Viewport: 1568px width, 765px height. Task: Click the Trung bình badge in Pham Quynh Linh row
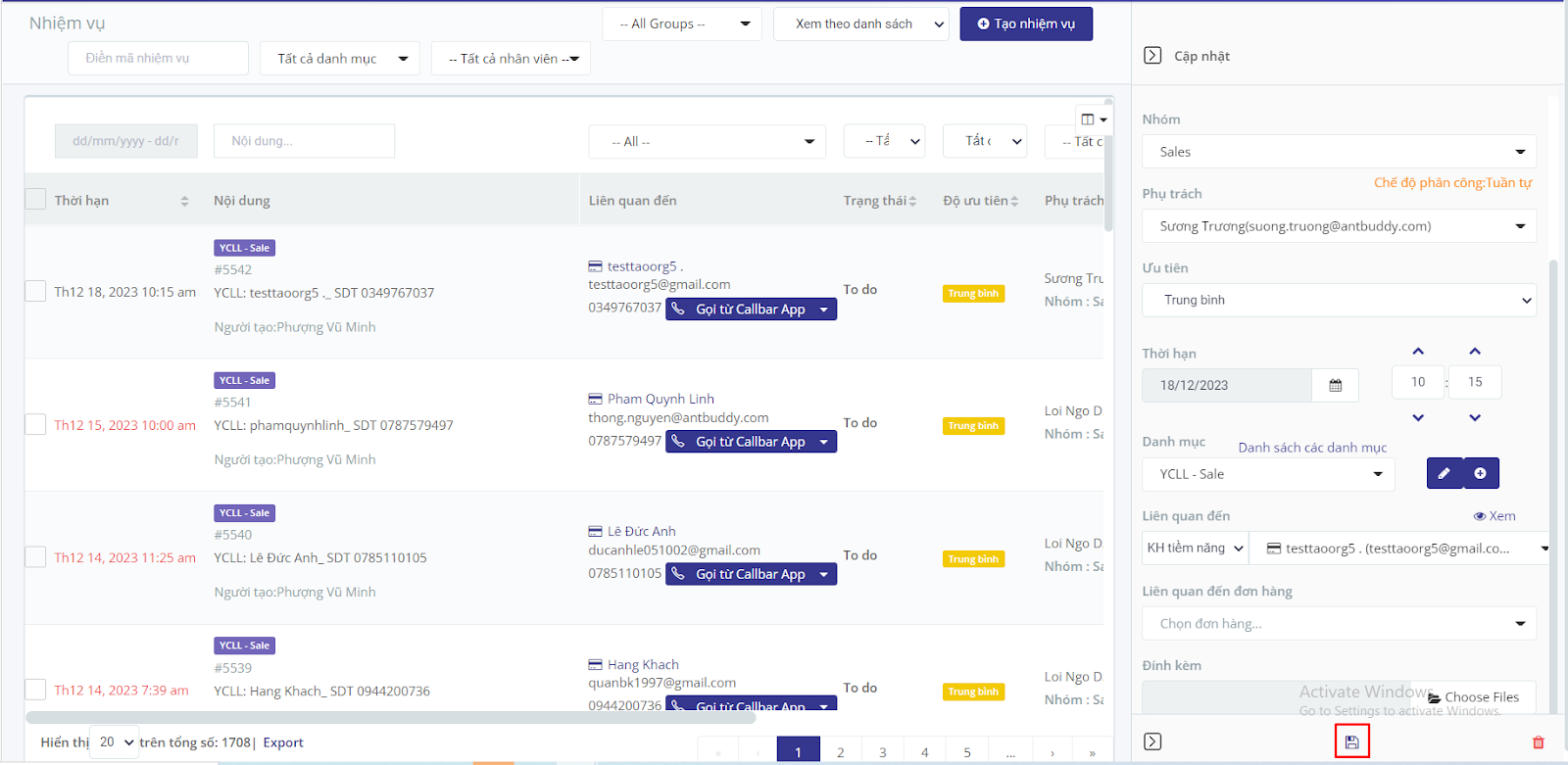[x=973, y=426]
